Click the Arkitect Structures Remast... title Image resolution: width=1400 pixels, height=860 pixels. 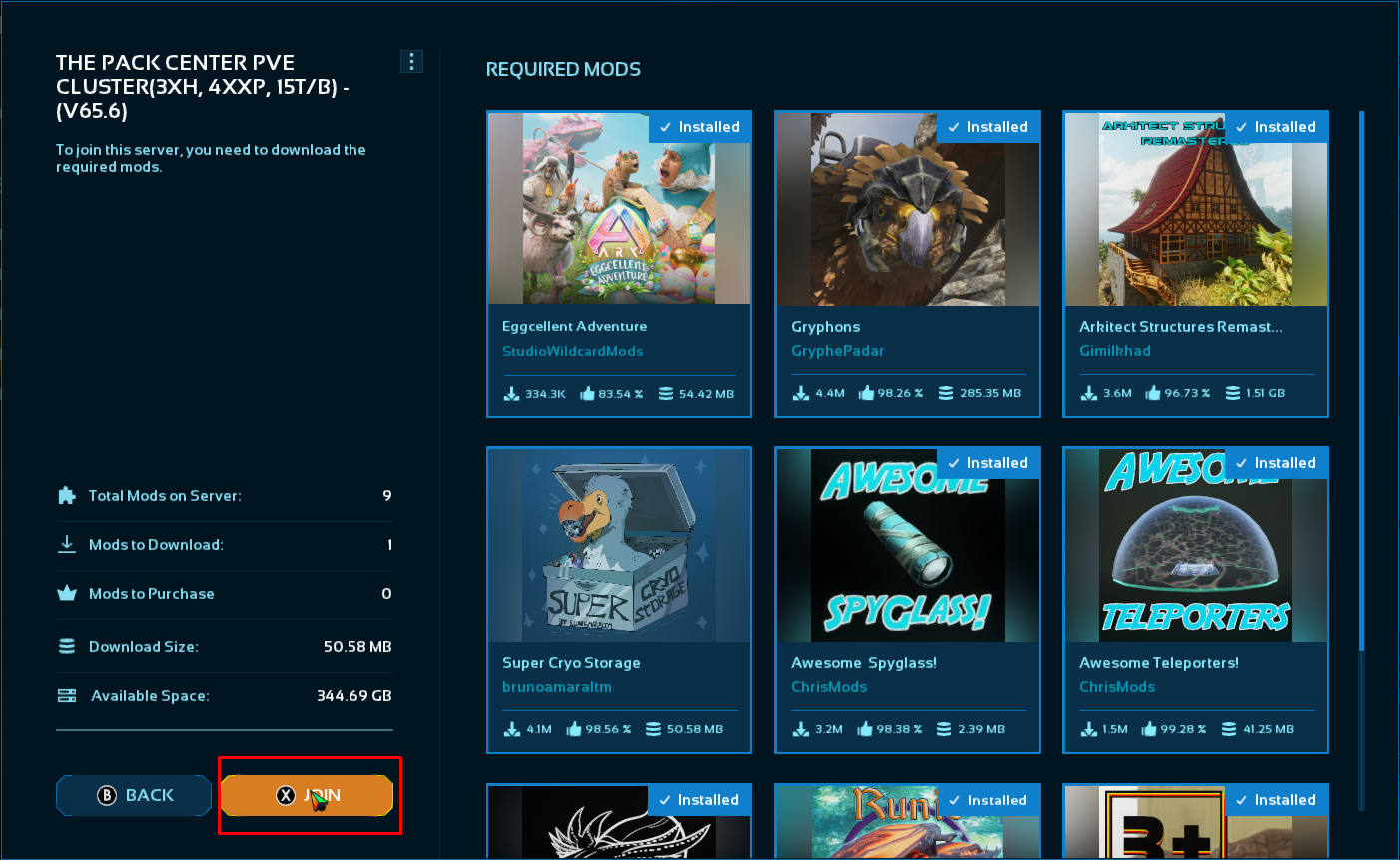coord(1181,327)
